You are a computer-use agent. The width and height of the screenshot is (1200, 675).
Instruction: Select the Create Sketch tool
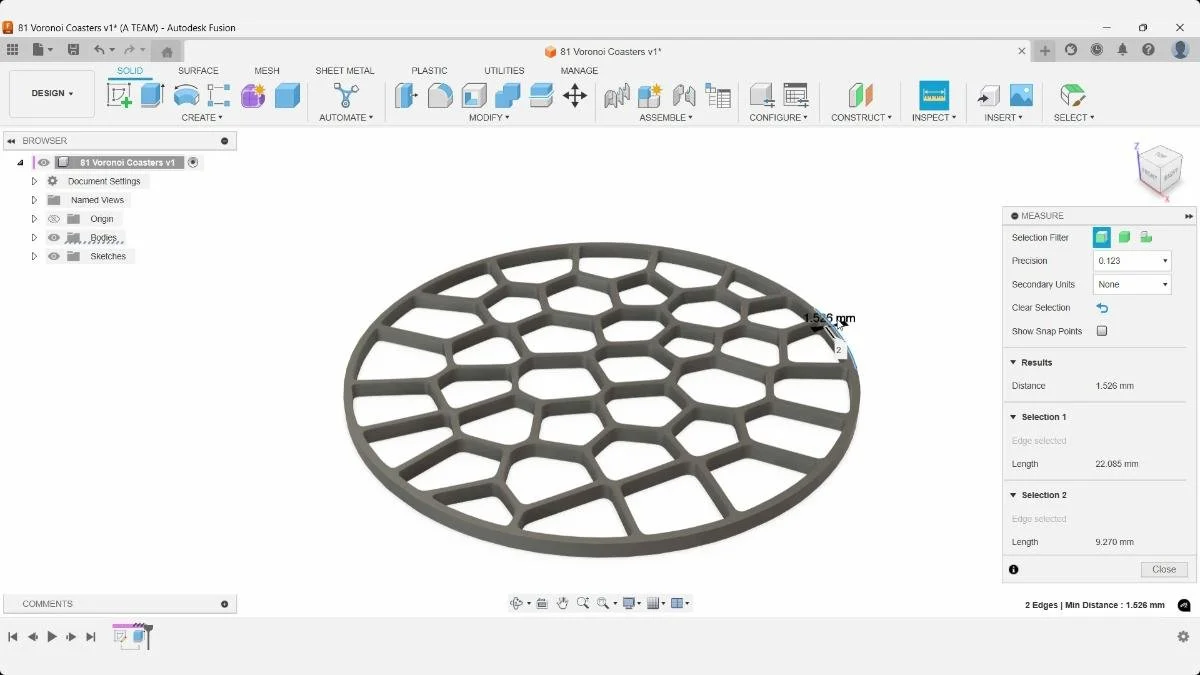click(x=119, y=95)
